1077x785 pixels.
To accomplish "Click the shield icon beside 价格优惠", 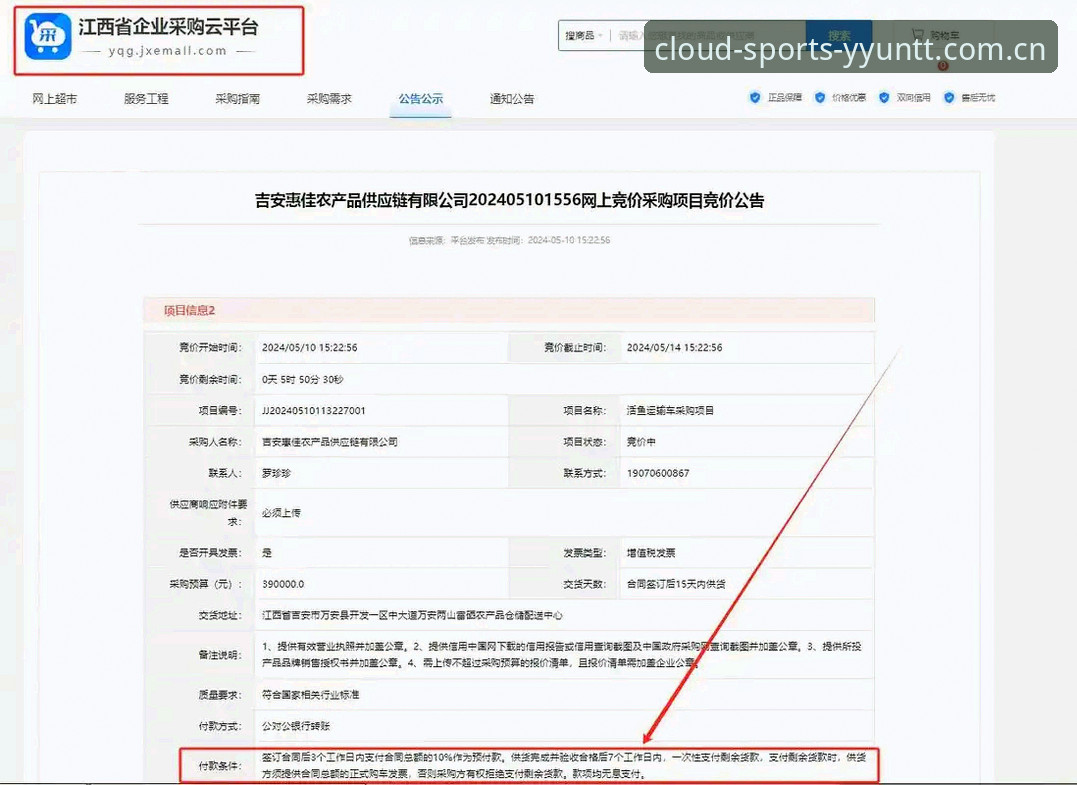I will click(819, 98).
